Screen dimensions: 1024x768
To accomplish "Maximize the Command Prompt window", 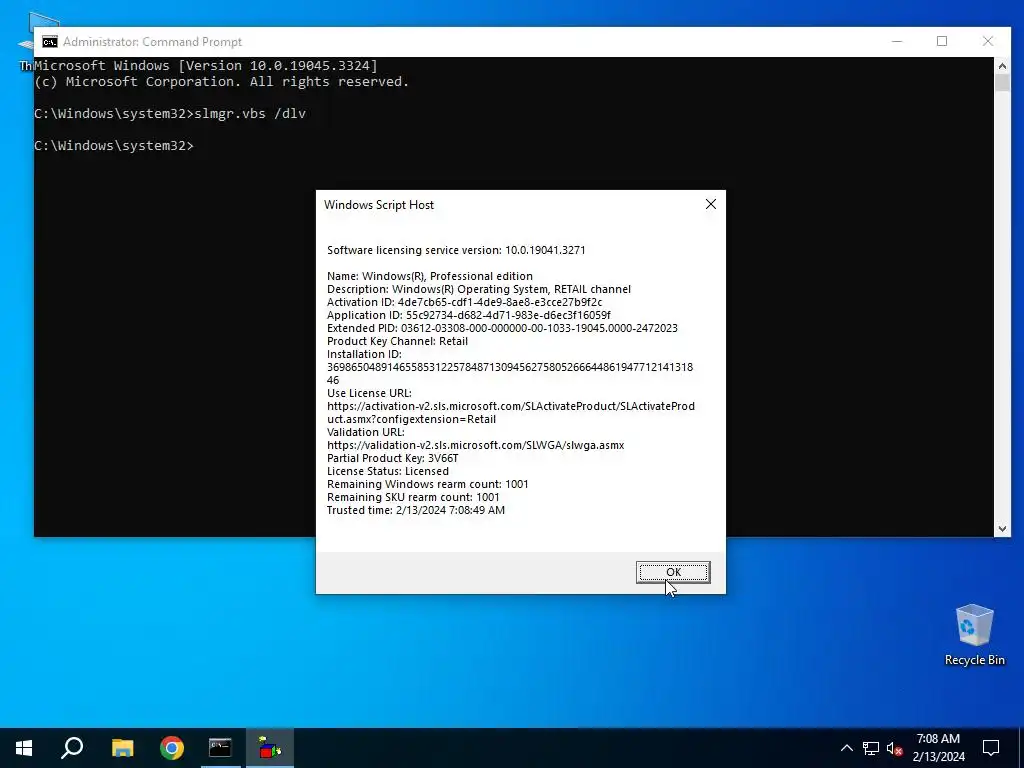I will click(942, 41).
